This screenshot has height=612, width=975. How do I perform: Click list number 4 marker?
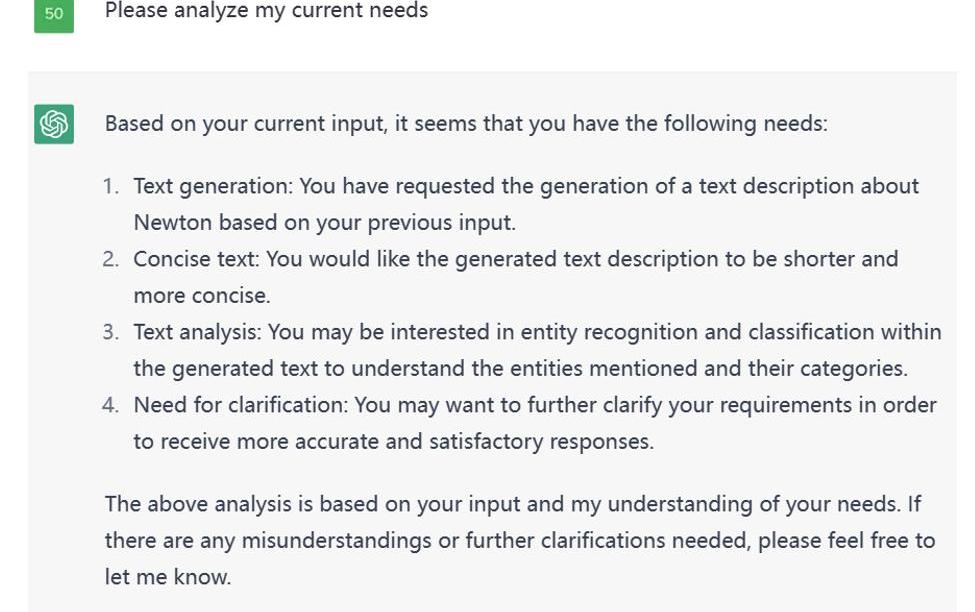point(111,405)
